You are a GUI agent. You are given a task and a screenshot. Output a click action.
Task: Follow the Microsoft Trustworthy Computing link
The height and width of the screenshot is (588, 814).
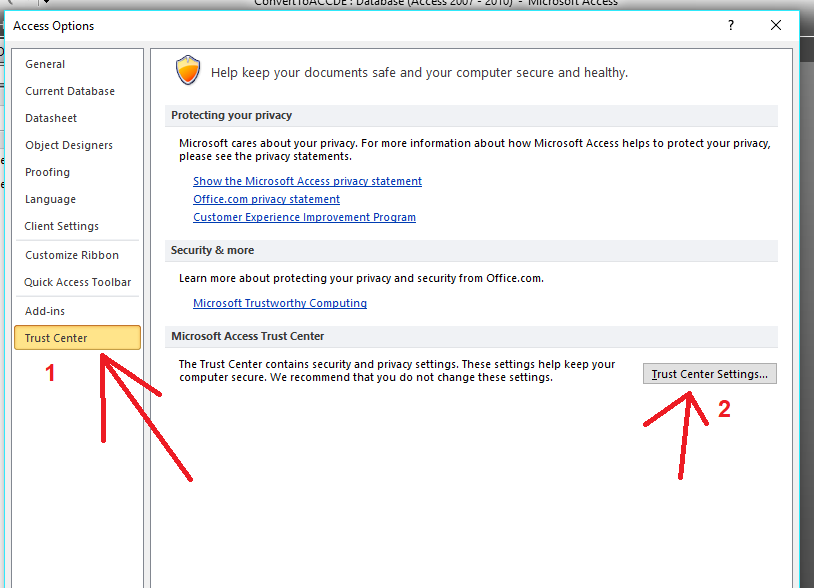click(x=280, y=303)
